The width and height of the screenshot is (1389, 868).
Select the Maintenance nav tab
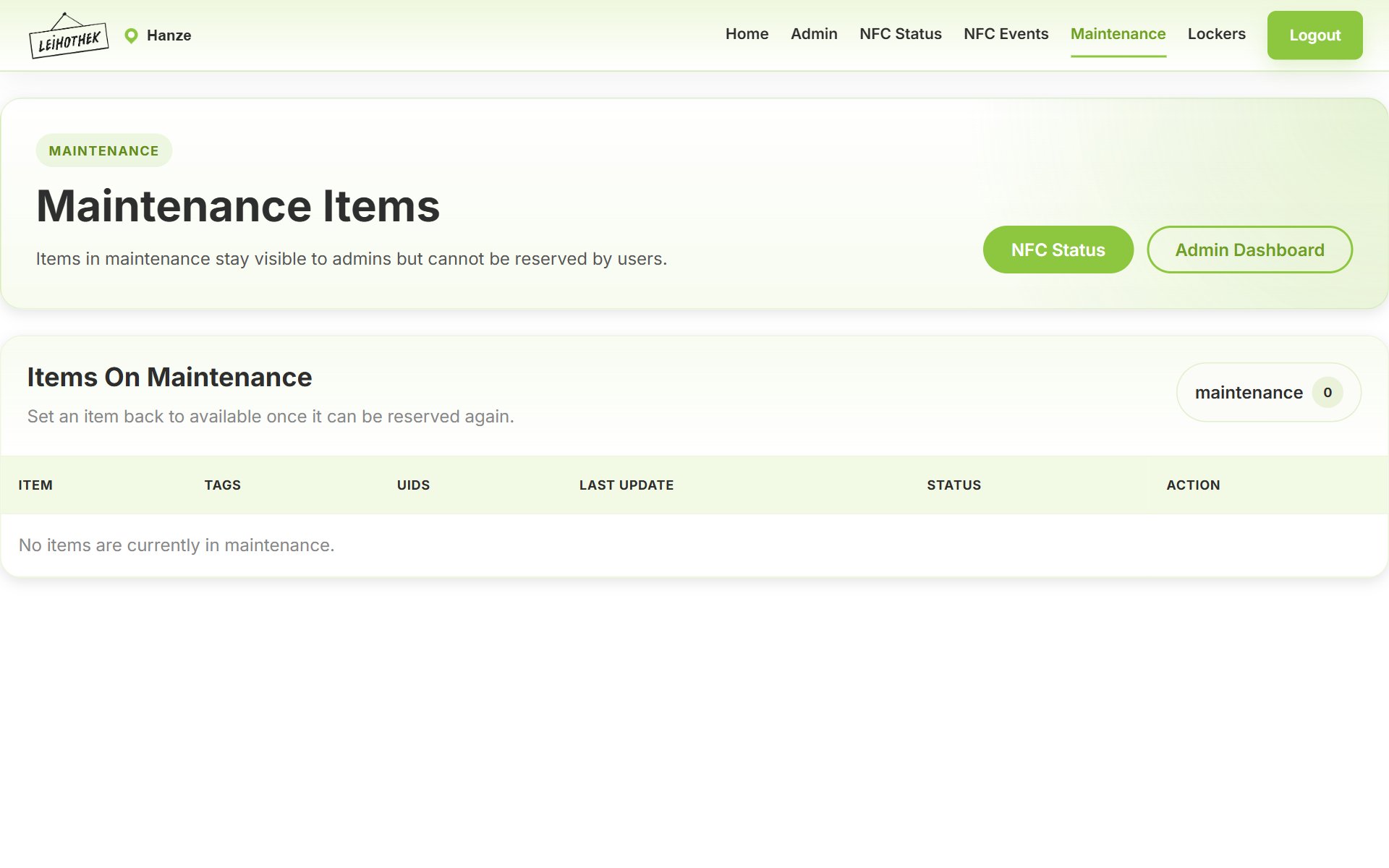point(1118,34)
